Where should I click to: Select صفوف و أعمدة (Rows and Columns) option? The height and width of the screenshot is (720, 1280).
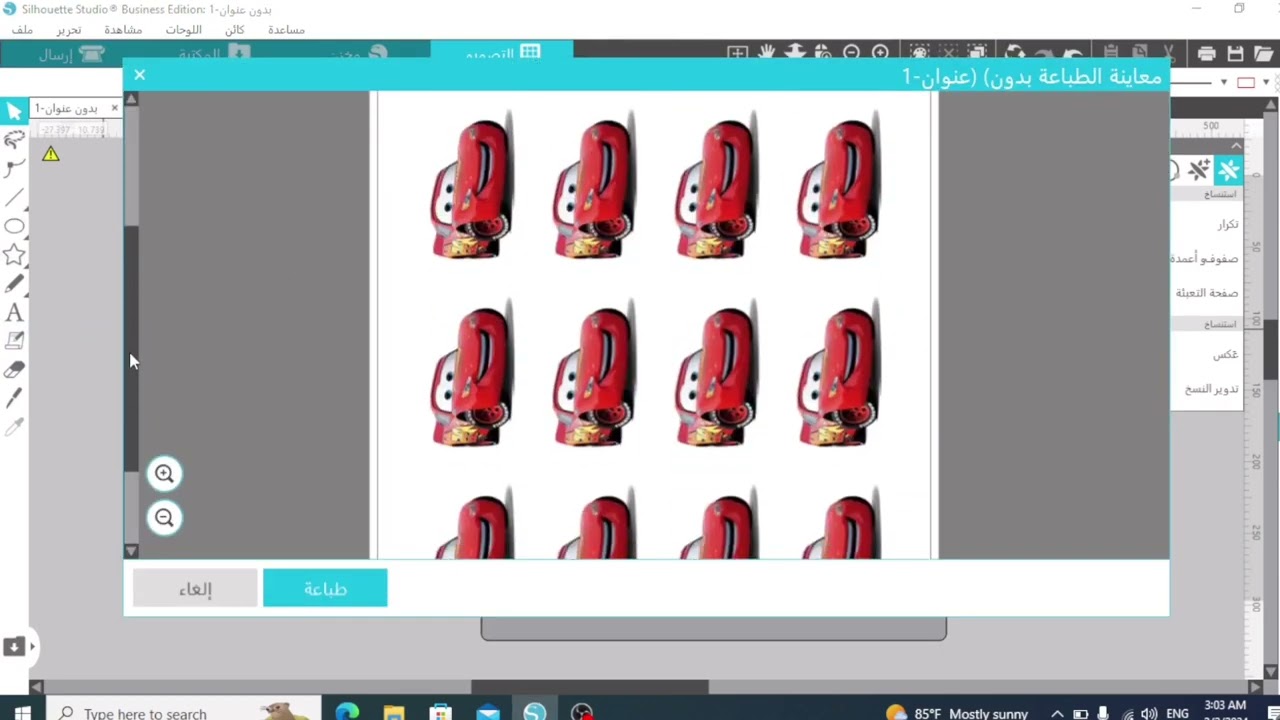coord(1205,259)
